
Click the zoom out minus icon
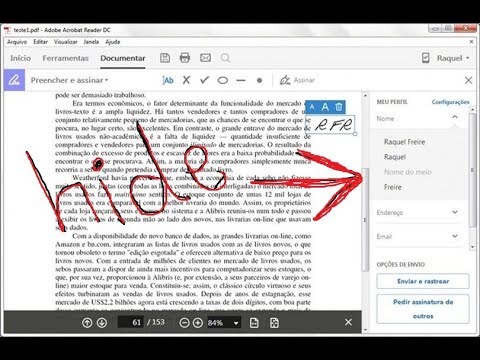(184, 323)
